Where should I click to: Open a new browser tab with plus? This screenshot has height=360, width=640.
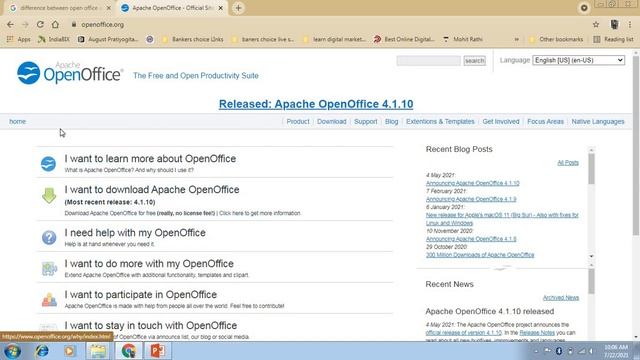(238, 8)
